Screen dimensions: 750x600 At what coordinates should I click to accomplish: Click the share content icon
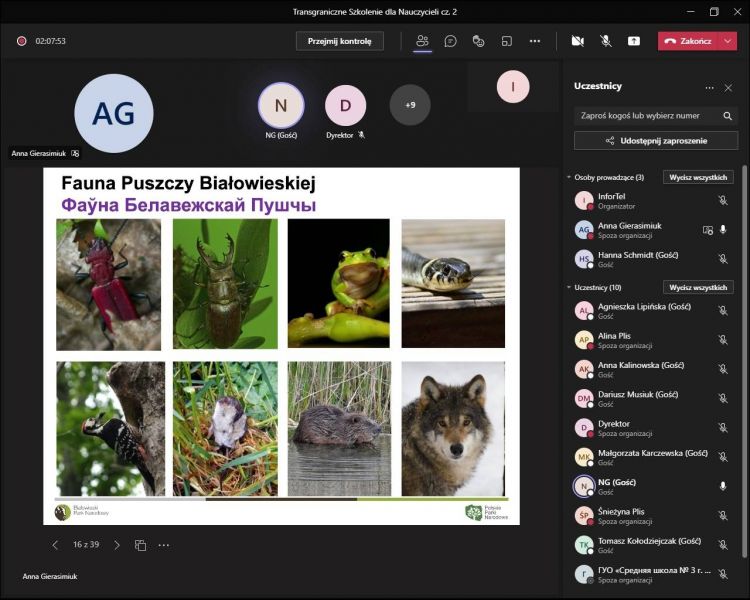tap(634, 41)
